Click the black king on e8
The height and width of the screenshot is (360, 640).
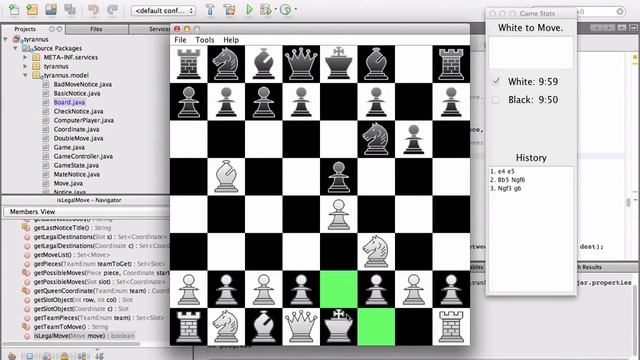[x=338, y=64]
